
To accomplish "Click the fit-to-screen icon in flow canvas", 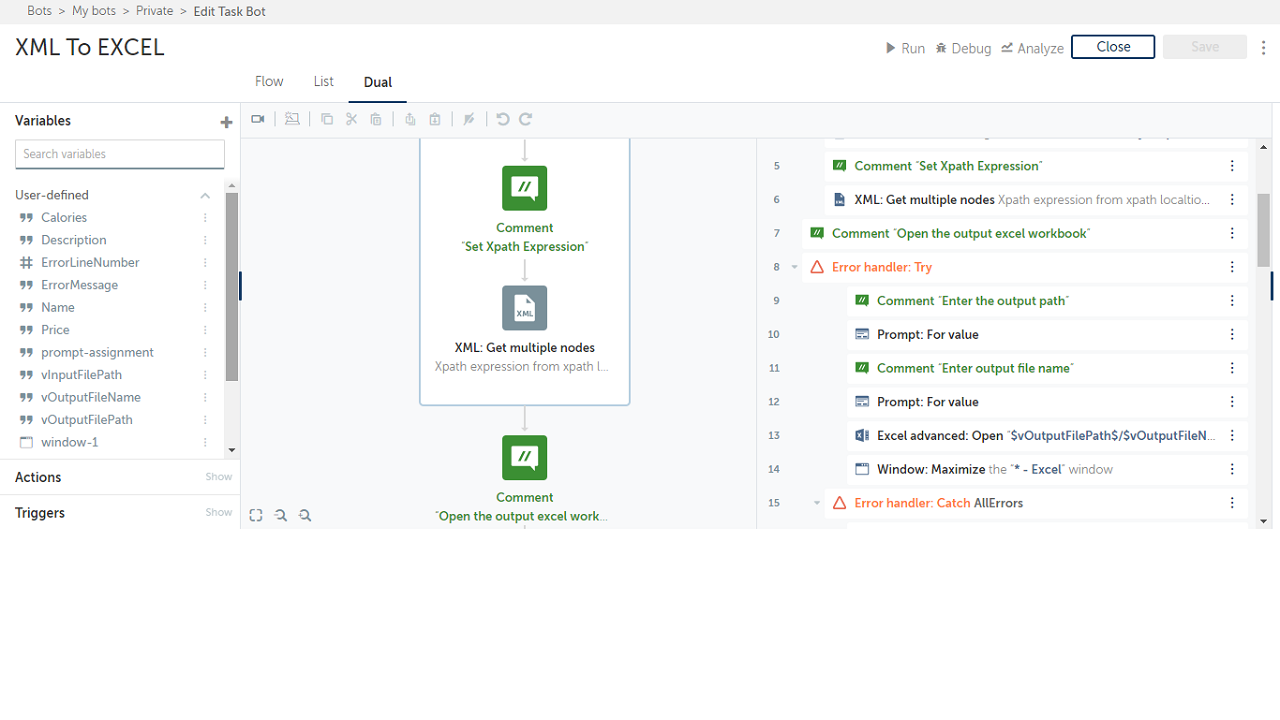I will coord(256,516).
